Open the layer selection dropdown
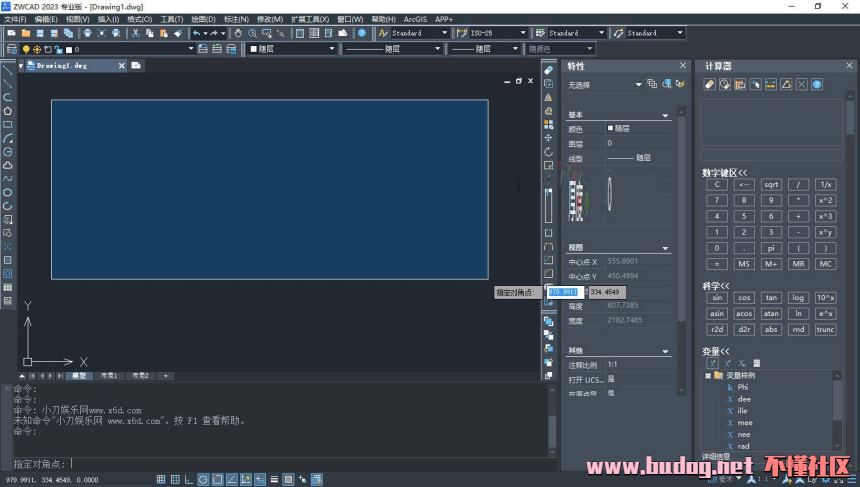Viewport: 860px width, 487px height. click(x=191, y=49)
